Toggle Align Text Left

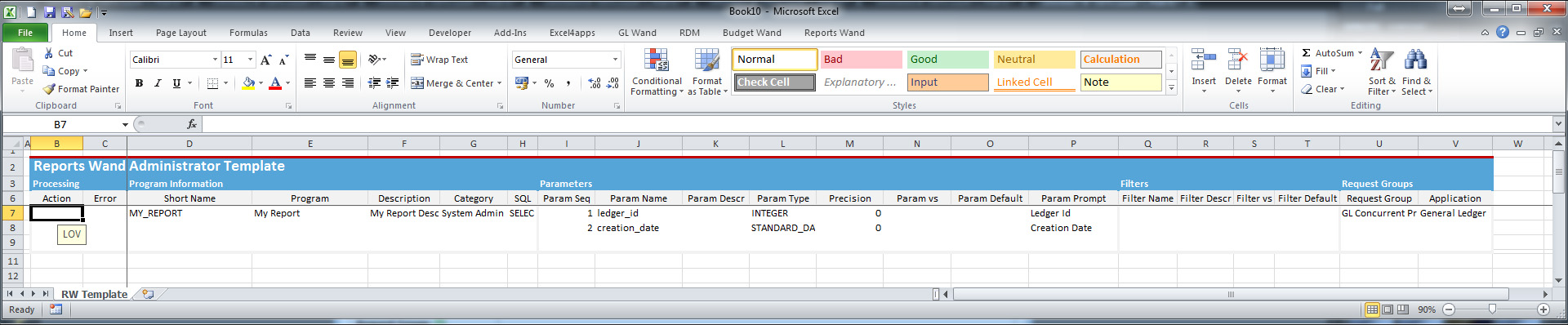coord(310,83)
